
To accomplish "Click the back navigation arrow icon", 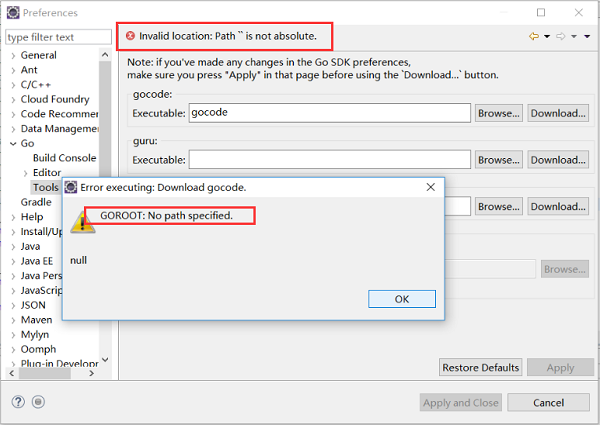I will (x=534, y=36).
